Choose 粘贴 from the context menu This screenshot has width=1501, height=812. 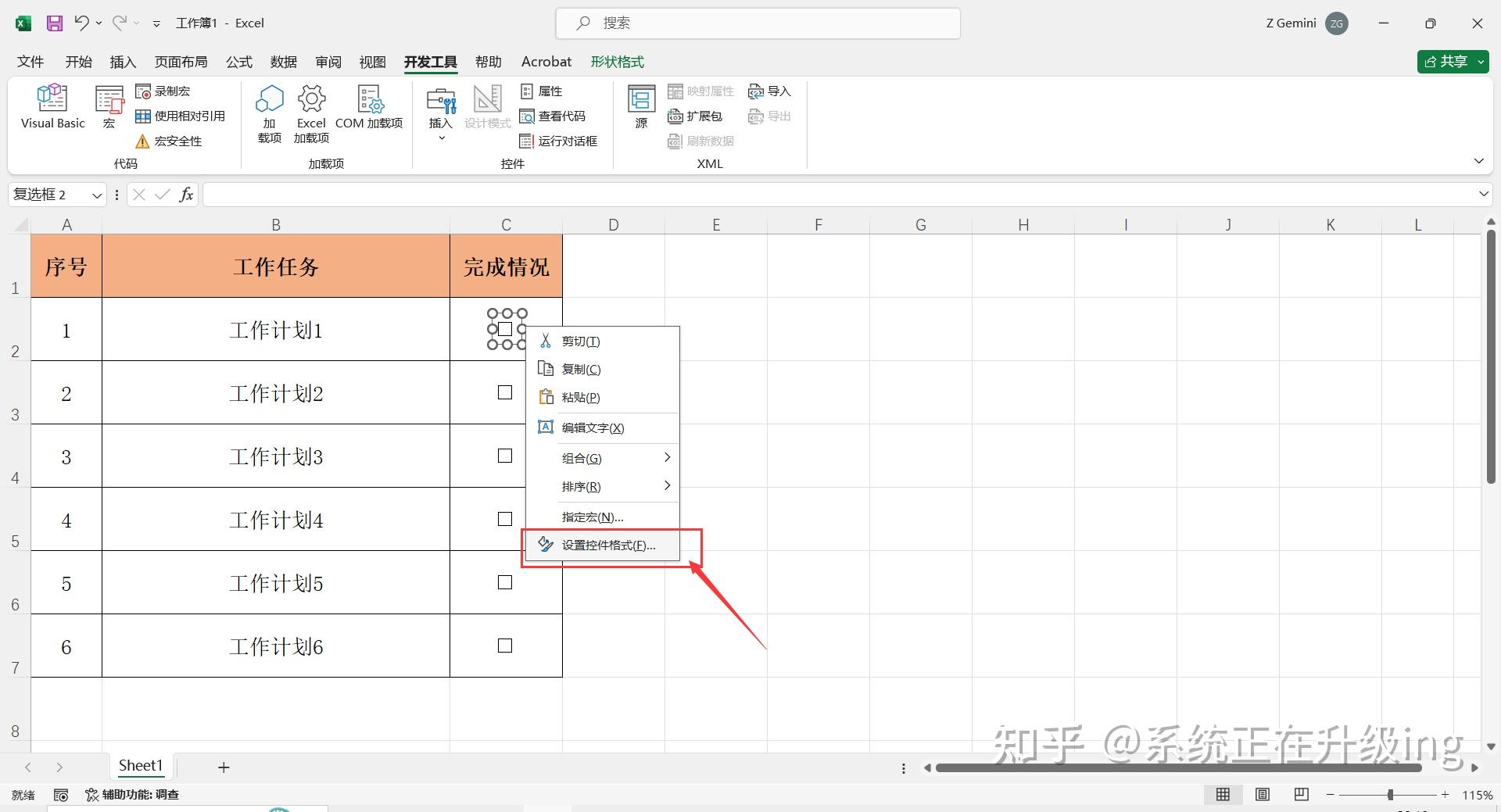(602, 397)
